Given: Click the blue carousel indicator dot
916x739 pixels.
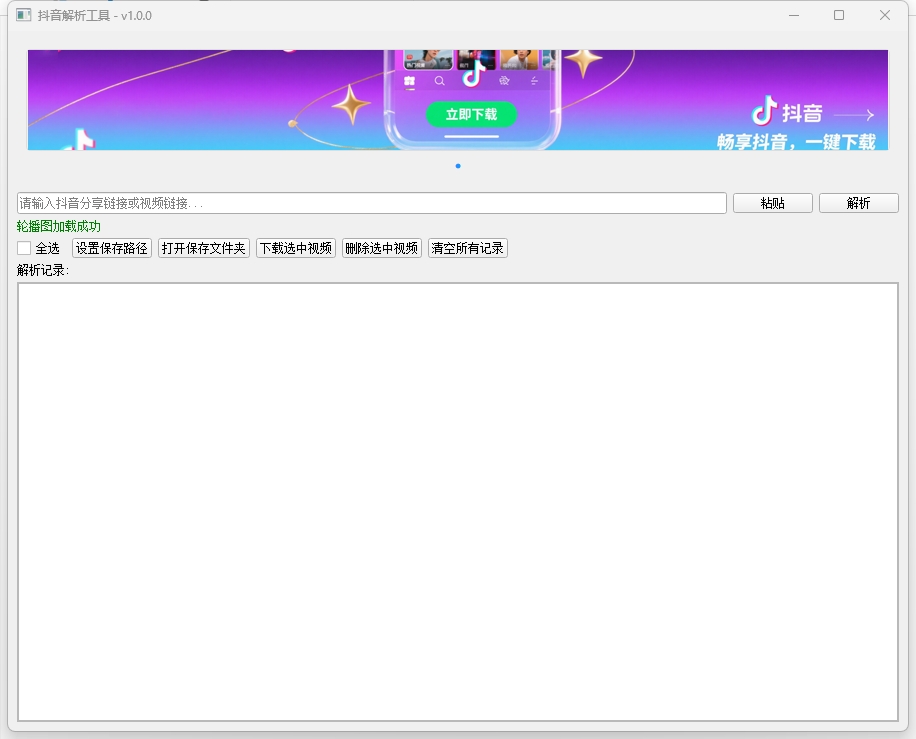Looking at the screenshot, I should [x=458, y=166].
